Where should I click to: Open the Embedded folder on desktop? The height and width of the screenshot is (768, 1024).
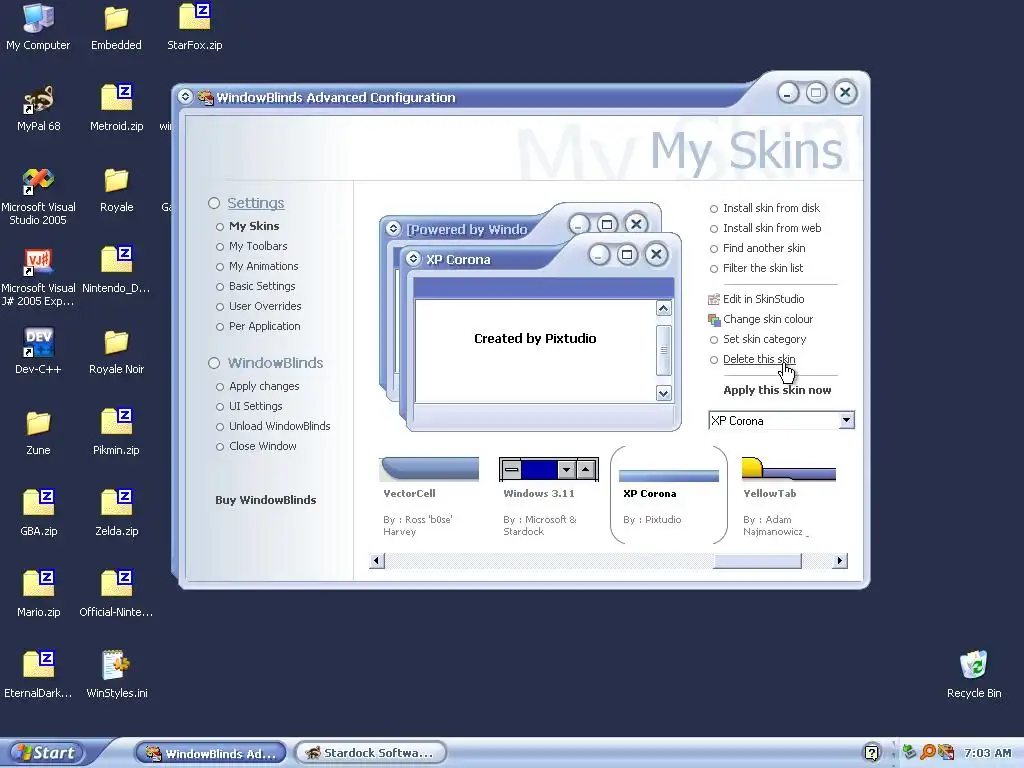[116, 27]
